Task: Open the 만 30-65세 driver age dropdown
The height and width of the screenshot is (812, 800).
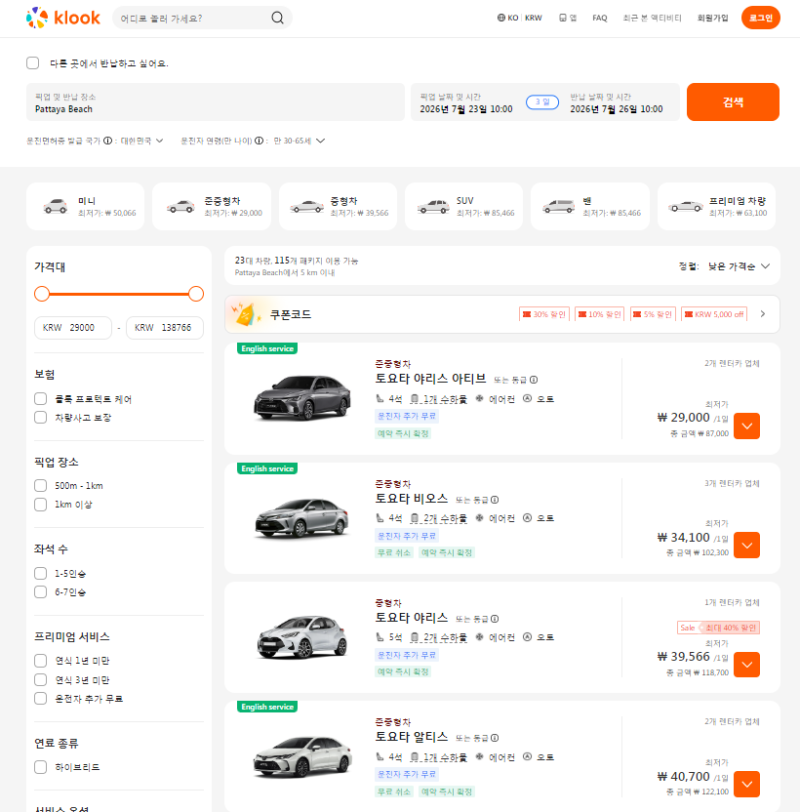Action: point(299,141)
